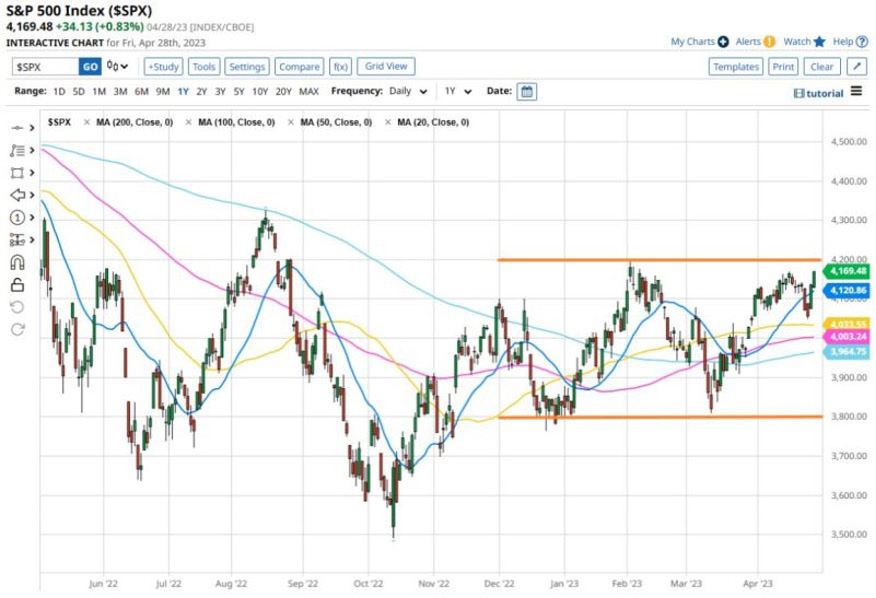Open the date calendar picker
The width and height of the screenshot is (876, 598).
click(x=527, y=91)
